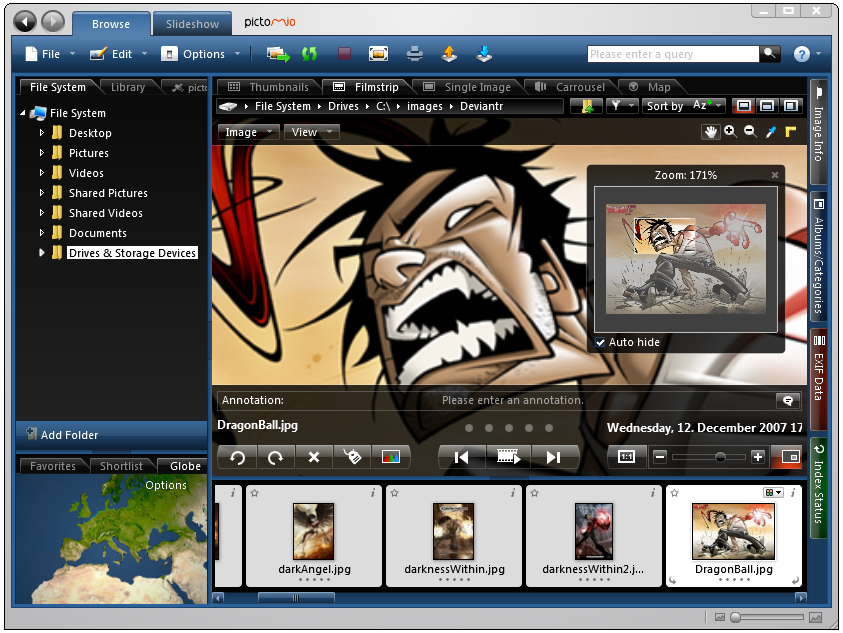Delete image with the X button
The image size is (843, 633).
[x=314, y=457]
